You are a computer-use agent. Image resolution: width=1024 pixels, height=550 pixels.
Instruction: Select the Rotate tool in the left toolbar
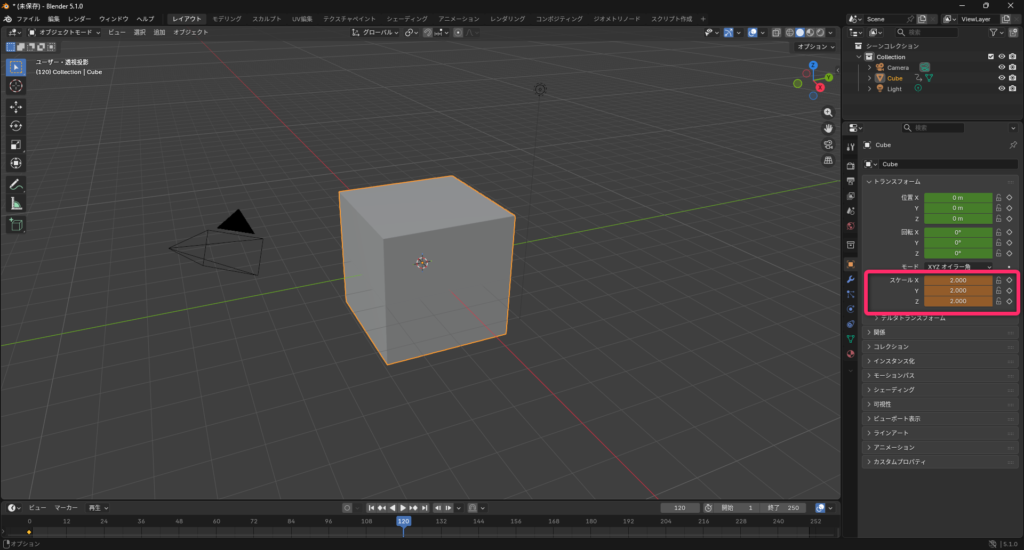pyautogui.click(x=16, y=125)
